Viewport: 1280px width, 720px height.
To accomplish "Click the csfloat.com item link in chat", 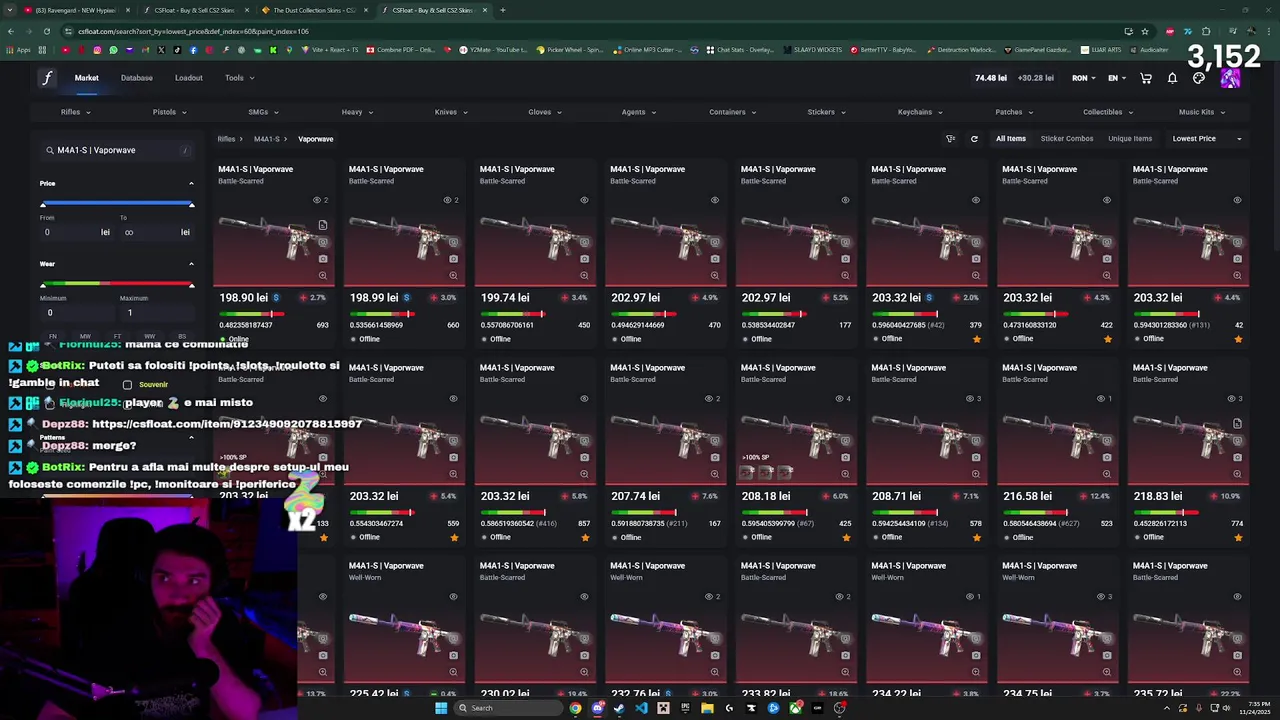I will 227,424.
